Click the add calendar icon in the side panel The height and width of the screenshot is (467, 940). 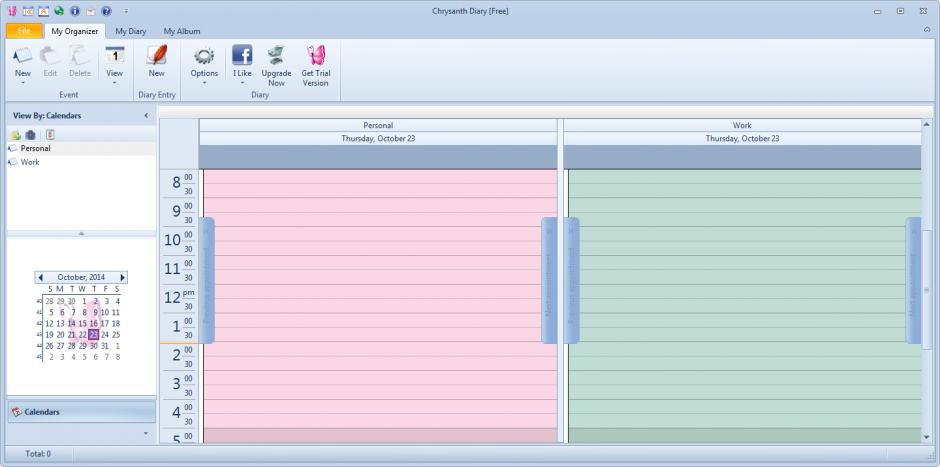pyautogui.click(x=16, y=135)
